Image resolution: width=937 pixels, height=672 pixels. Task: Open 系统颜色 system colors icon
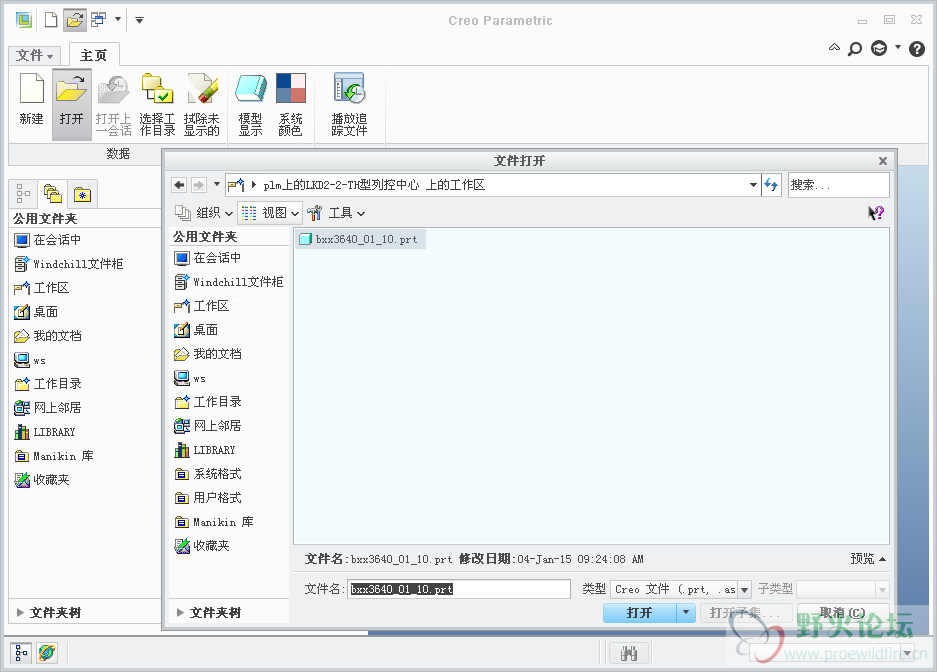coord(290,104)
